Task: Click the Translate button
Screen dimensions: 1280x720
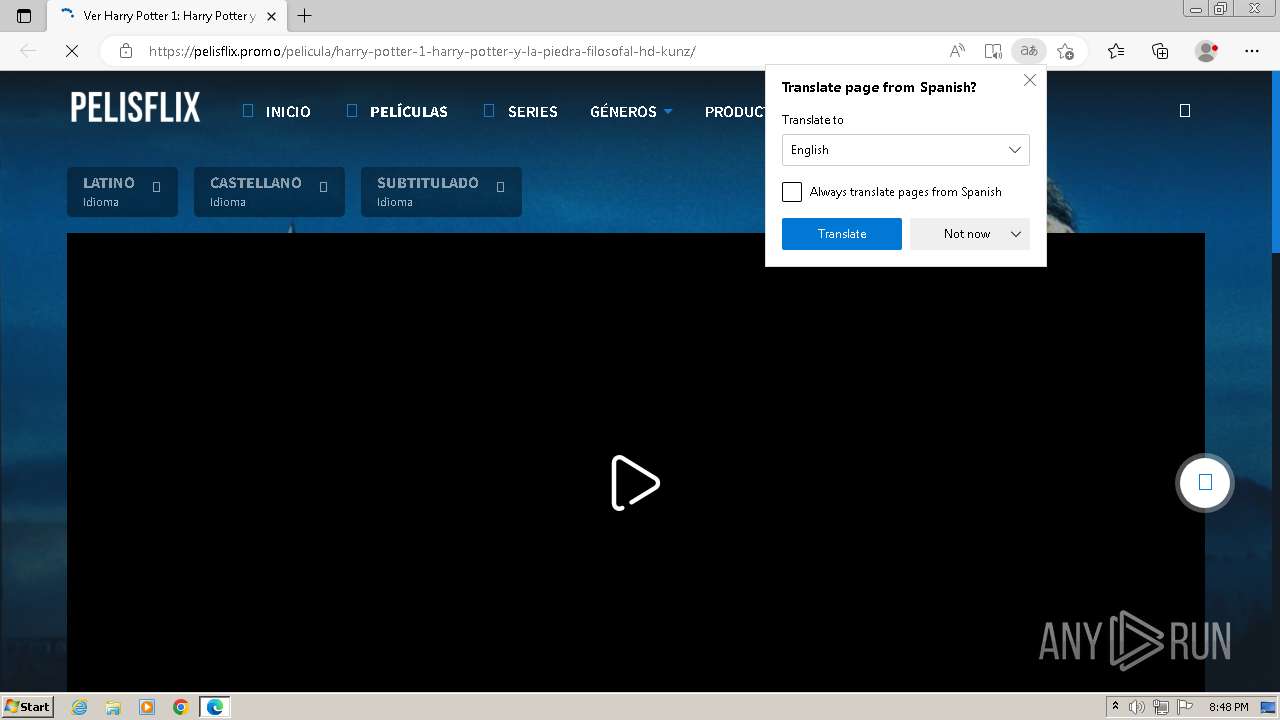Action: pos(842,234)
